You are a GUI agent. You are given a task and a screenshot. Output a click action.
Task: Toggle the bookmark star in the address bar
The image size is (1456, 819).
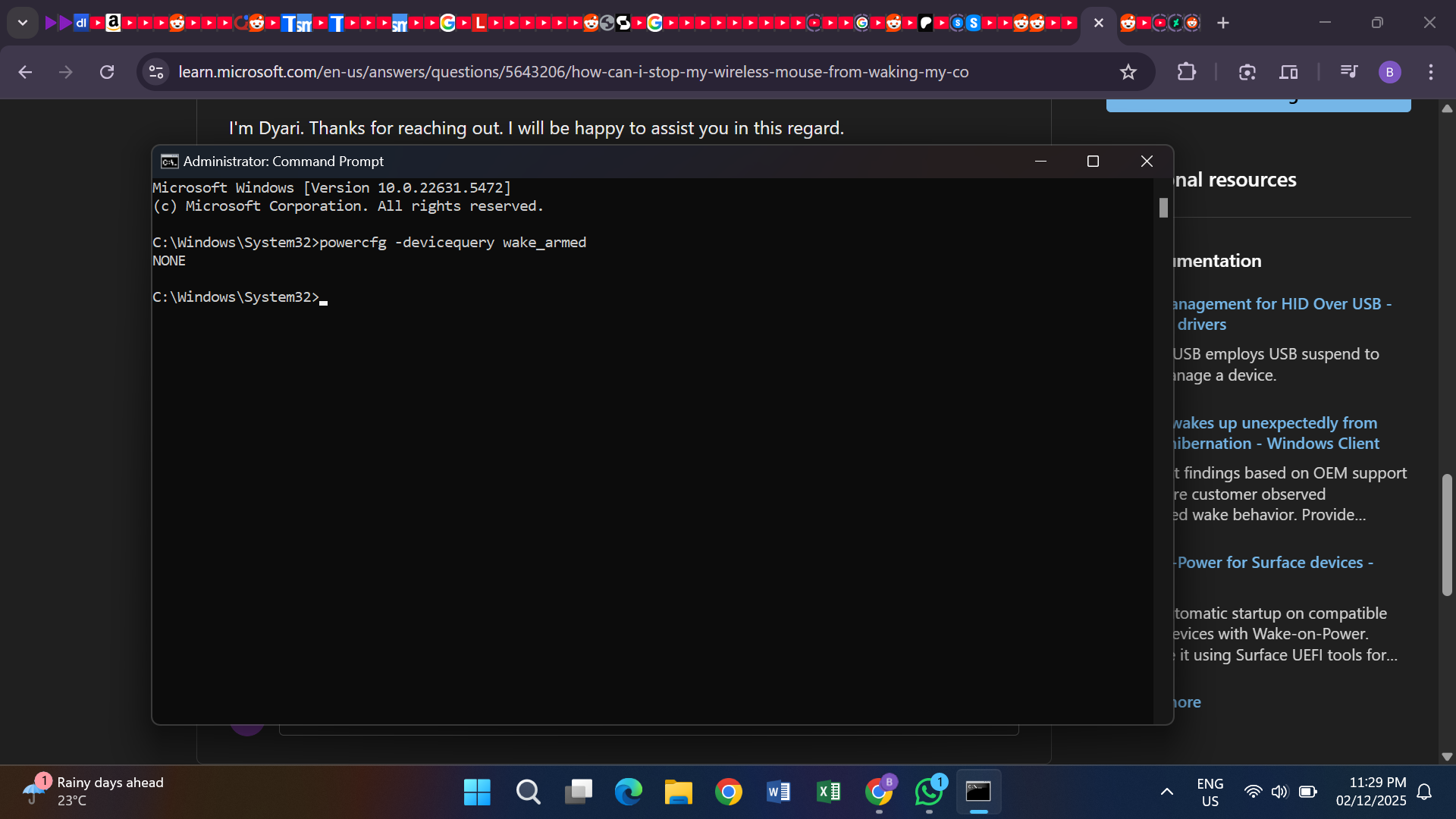(1128, 72)
